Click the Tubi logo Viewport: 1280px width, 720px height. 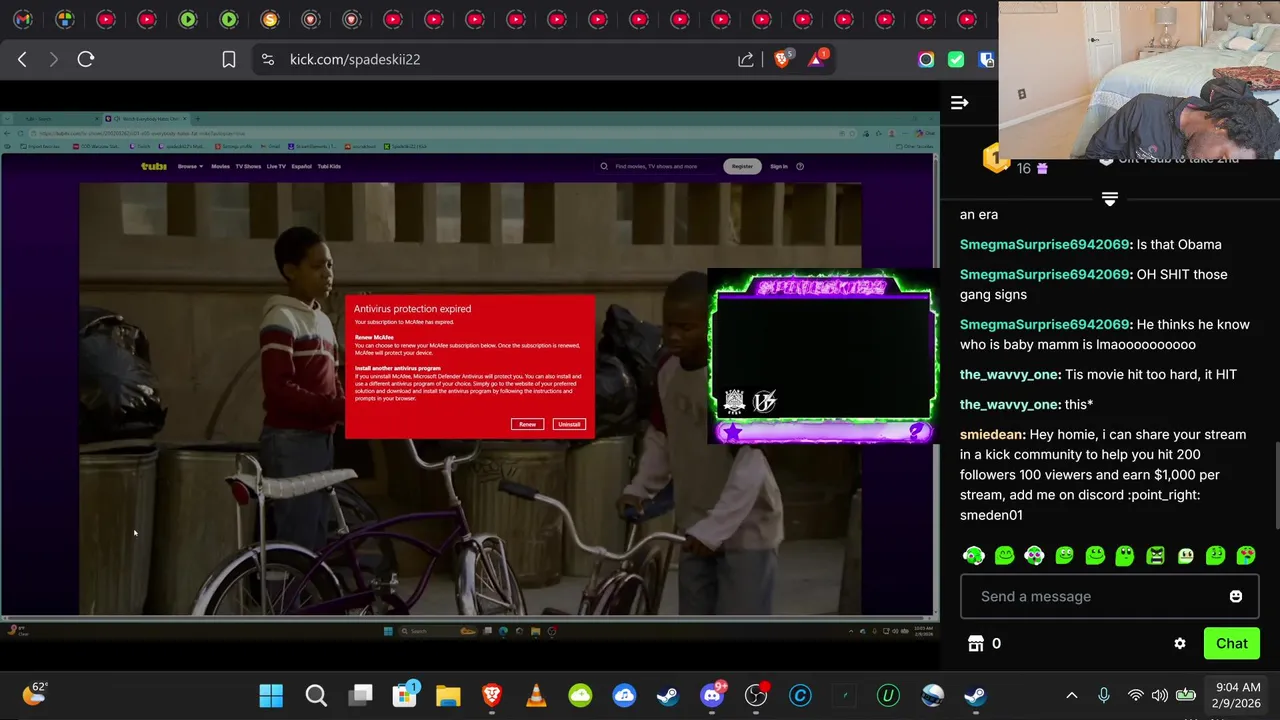[x=154, y=166]
